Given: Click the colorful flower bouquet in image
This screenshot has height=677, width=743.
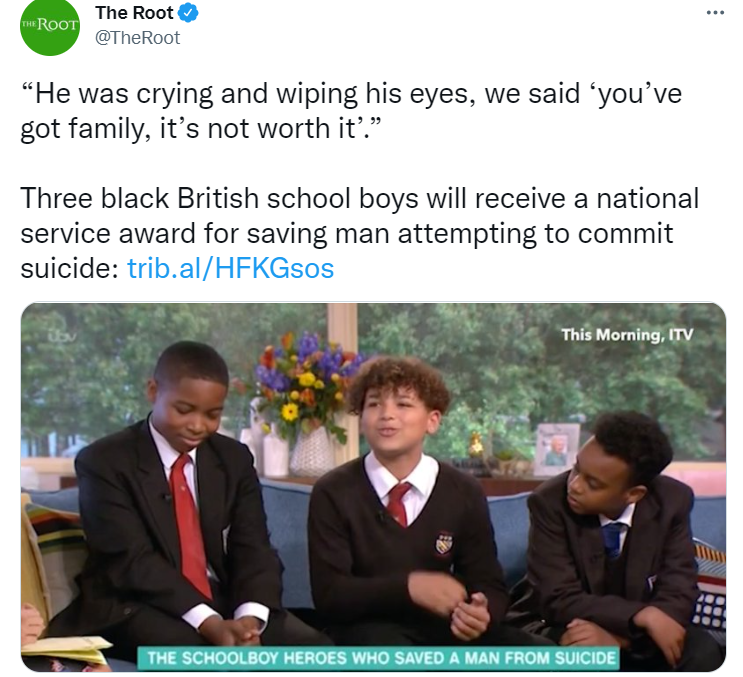Looking at the screenshot, I should tap(309, 384).
